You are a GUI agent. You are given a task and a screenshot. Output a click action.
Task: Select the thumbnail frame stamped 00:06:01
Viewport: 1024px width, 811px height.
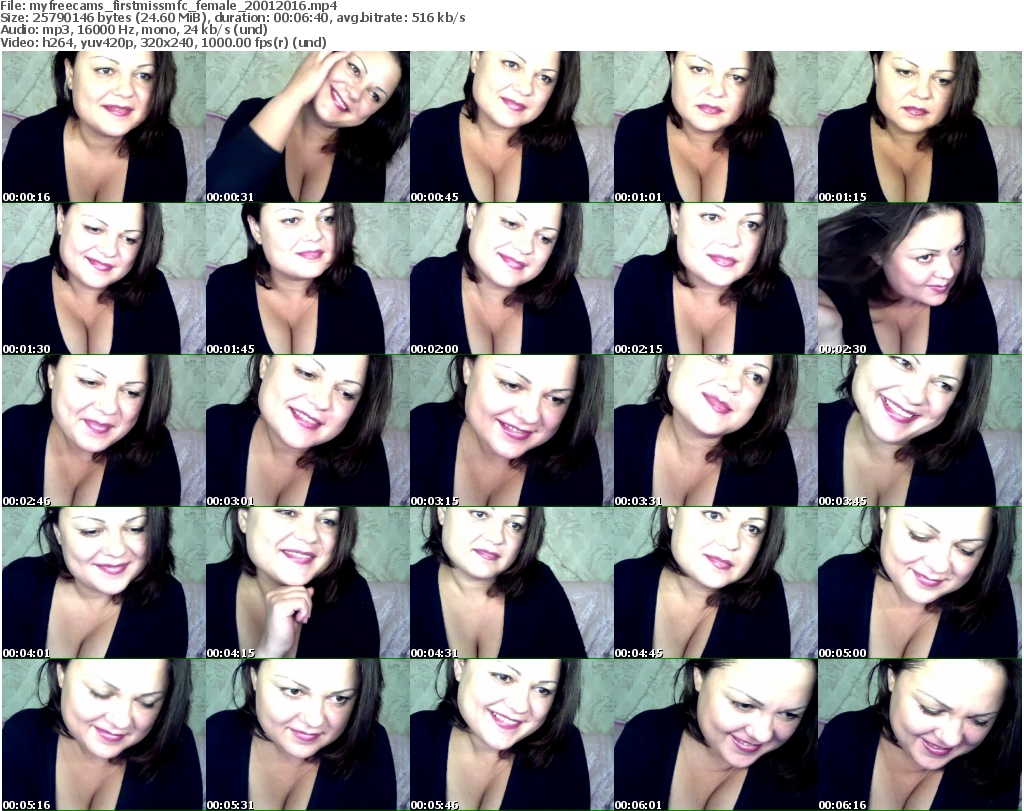[715, 735]
